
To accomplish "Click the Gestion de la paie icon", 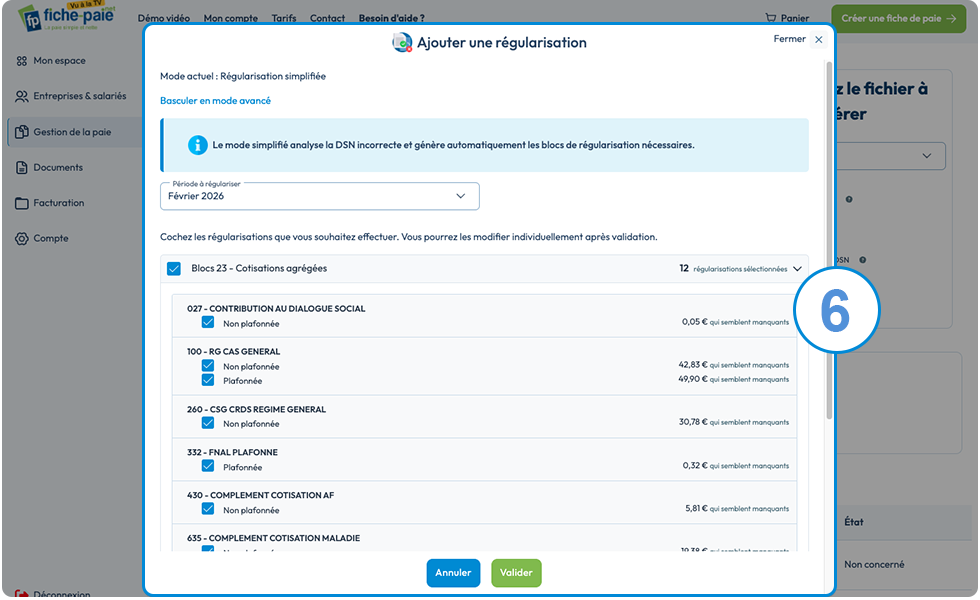I will [x=22, y=132].
